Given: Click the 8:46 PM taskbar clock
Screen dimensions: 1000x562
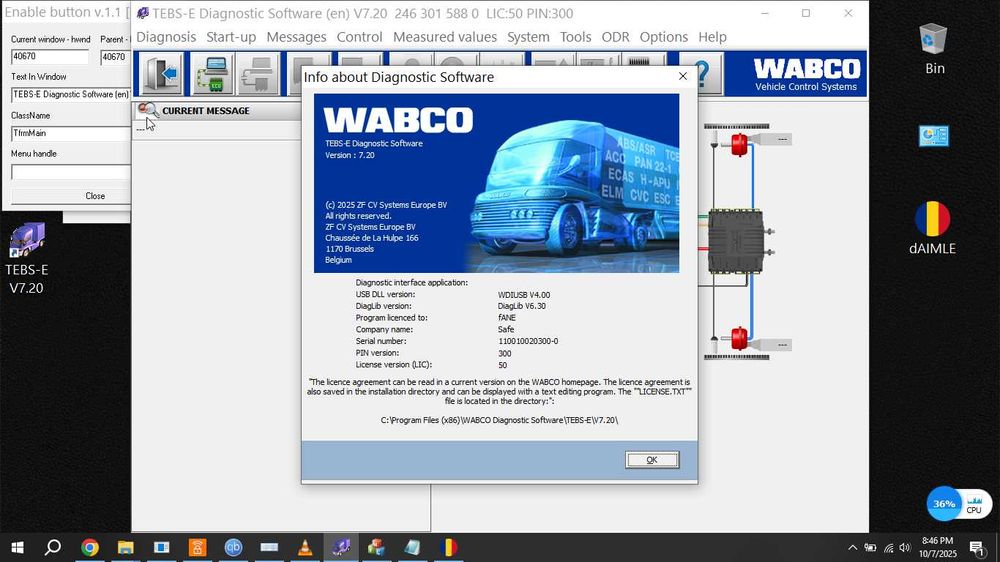Looking at the screenshot, I should (937, 541).
